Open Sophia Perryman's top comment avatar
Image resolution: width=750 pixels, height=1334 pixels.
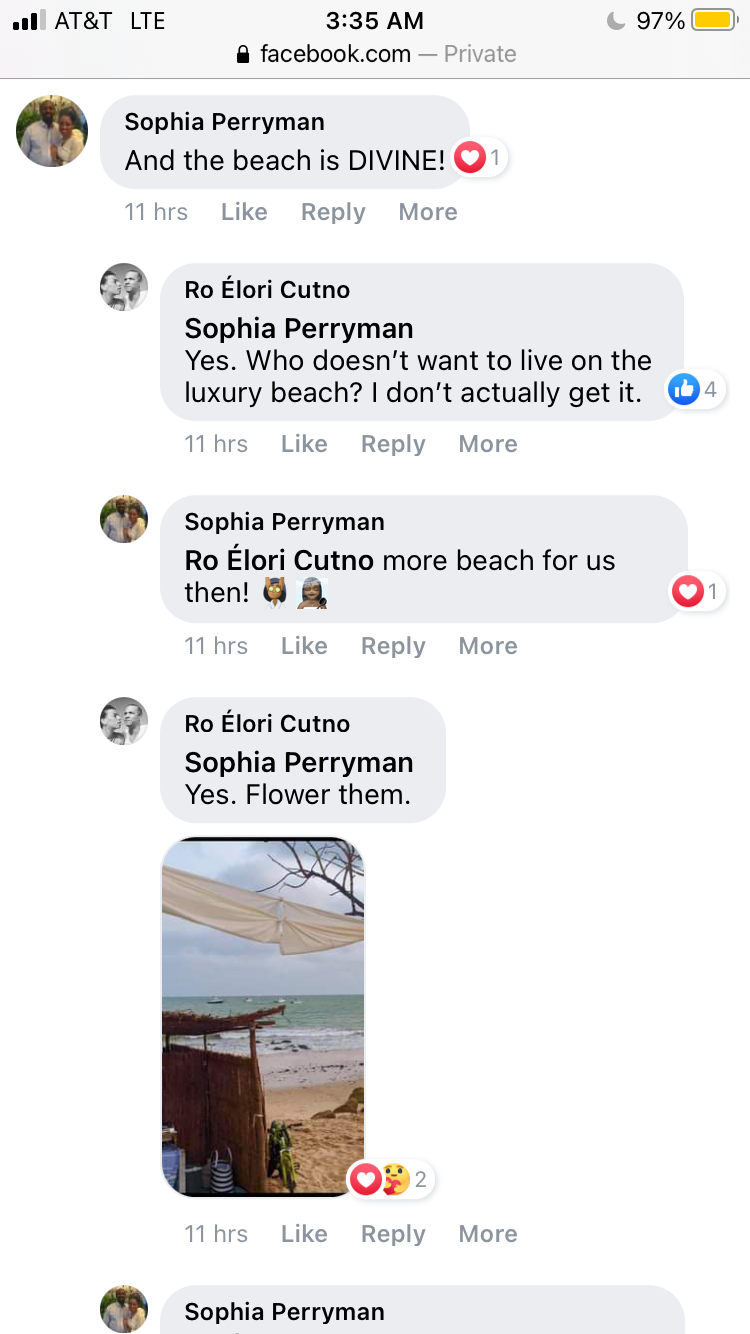(52, 131)
